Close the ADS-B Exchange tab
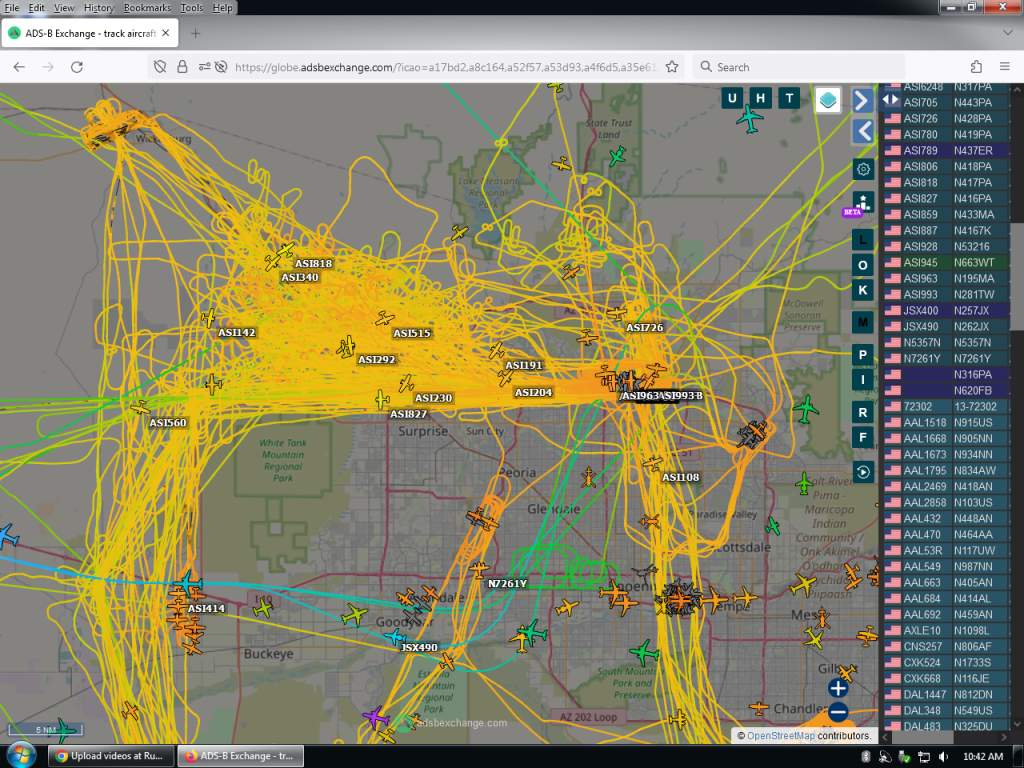This screenshot has width=1024, height=768. pyautogui.click(x=166, y=33)
